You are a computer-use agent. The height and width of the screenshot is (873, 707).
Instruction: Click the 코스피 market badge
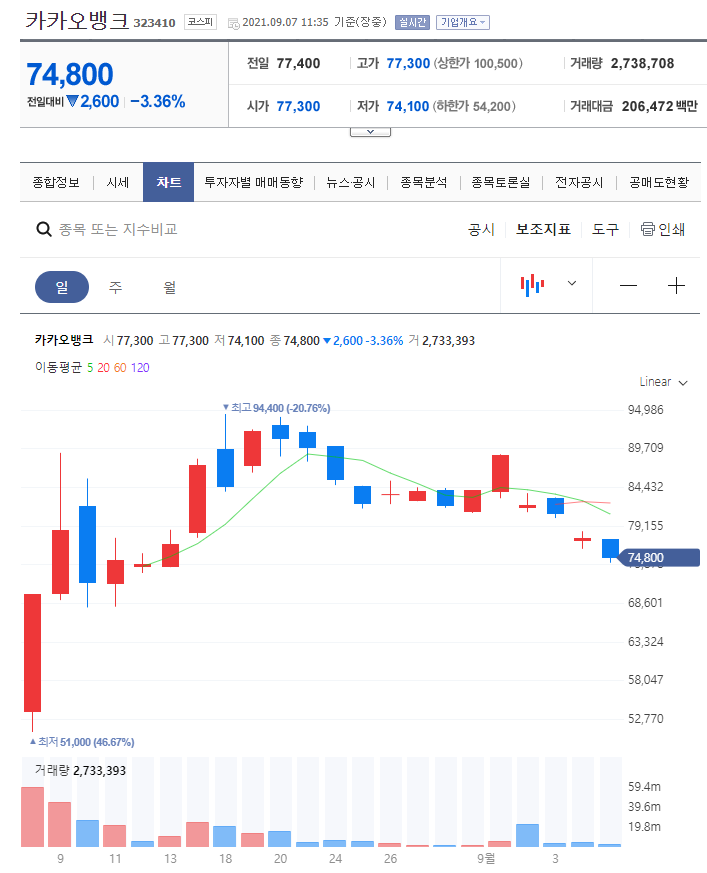pyautogui.click(x=200, y=22)
